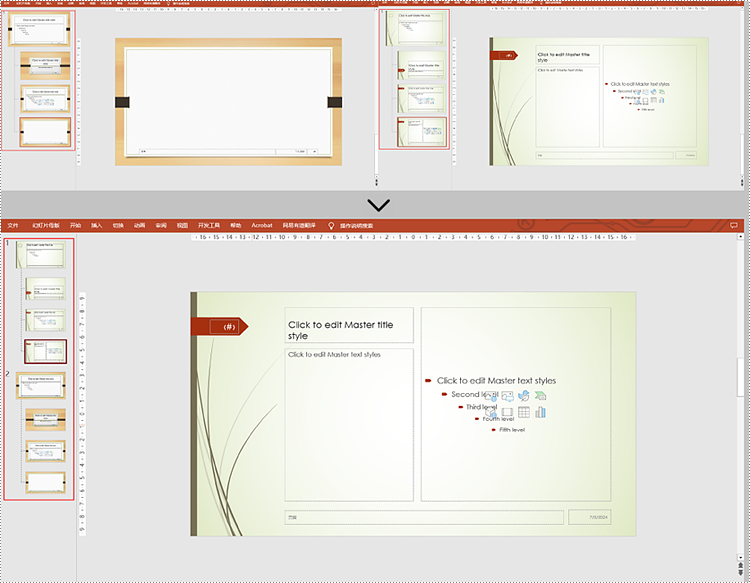This screenshot has width=750, height=583.
Task: Open the 审阅 tab
Action: click(161, 225)
